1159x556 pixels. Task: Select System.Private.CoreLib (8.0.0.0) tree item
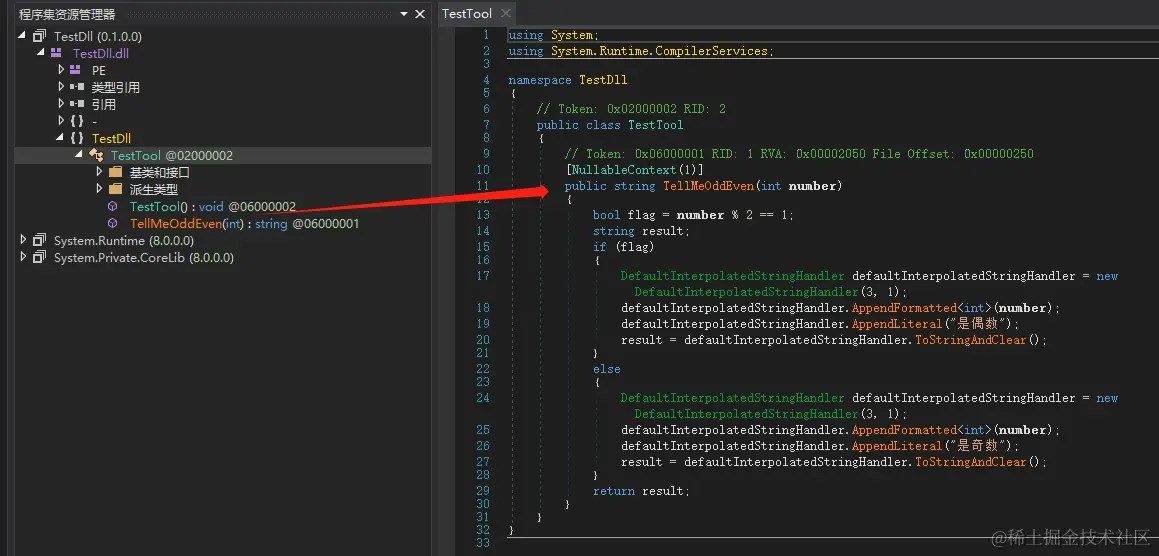(143, 257)
